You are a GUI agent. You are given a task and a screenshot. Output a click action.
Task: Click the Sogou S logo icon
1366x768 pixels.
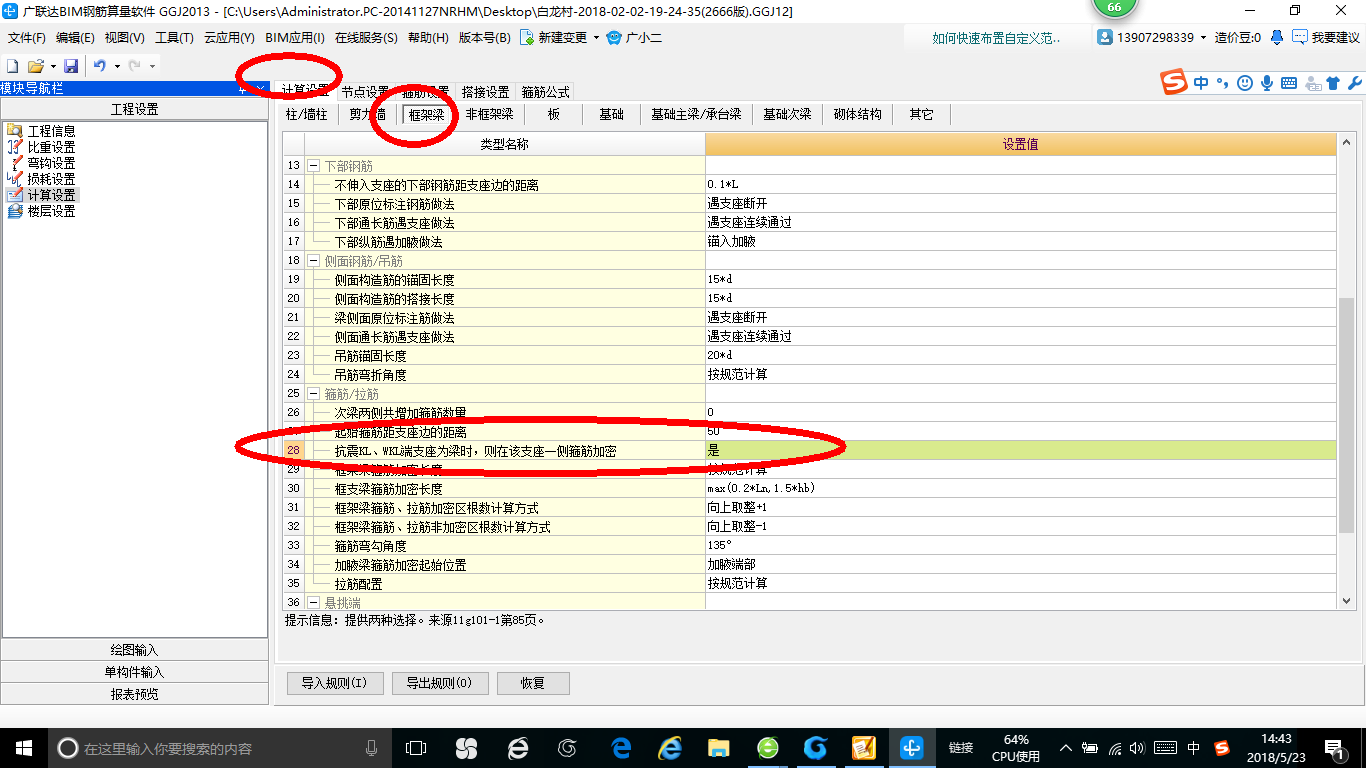coord(1174,82)
